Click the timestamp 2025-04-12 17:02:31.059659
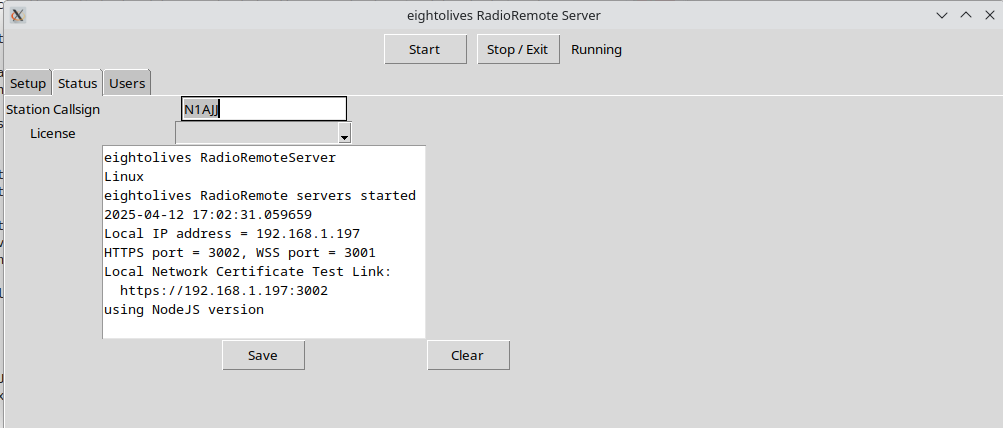The image size is (1003, 428). (208, 214)
